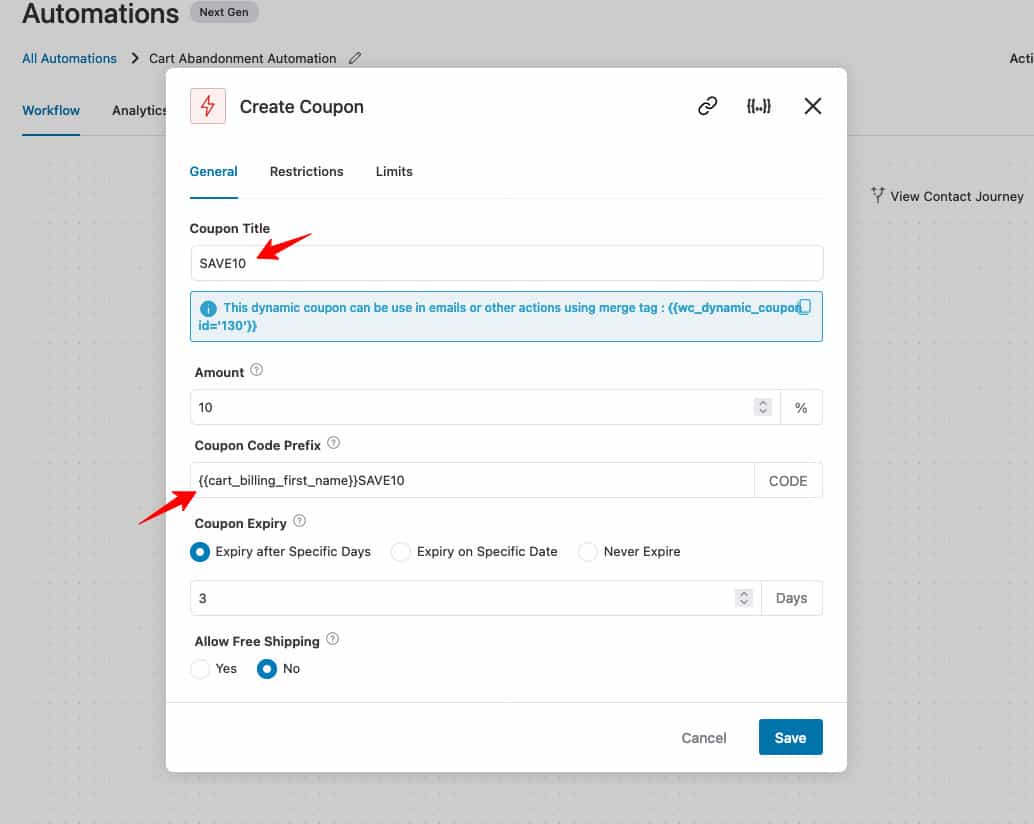Save the coupon settings
The height and width of the screenshot is (824, 1034).
[x=790, y=737]
